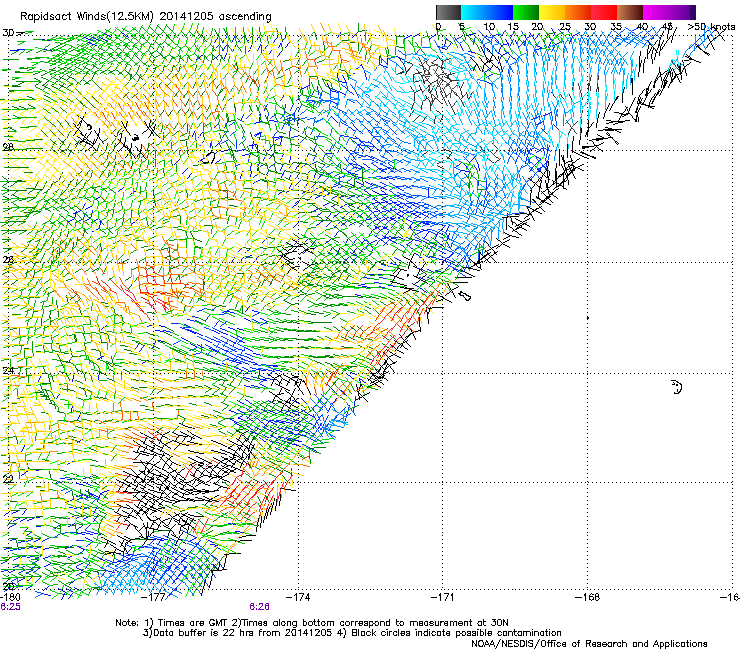This screenshot has height=650, width=740.
Task: Click the date text '20141205 ascending'
Action: click(x=215, y=17)
